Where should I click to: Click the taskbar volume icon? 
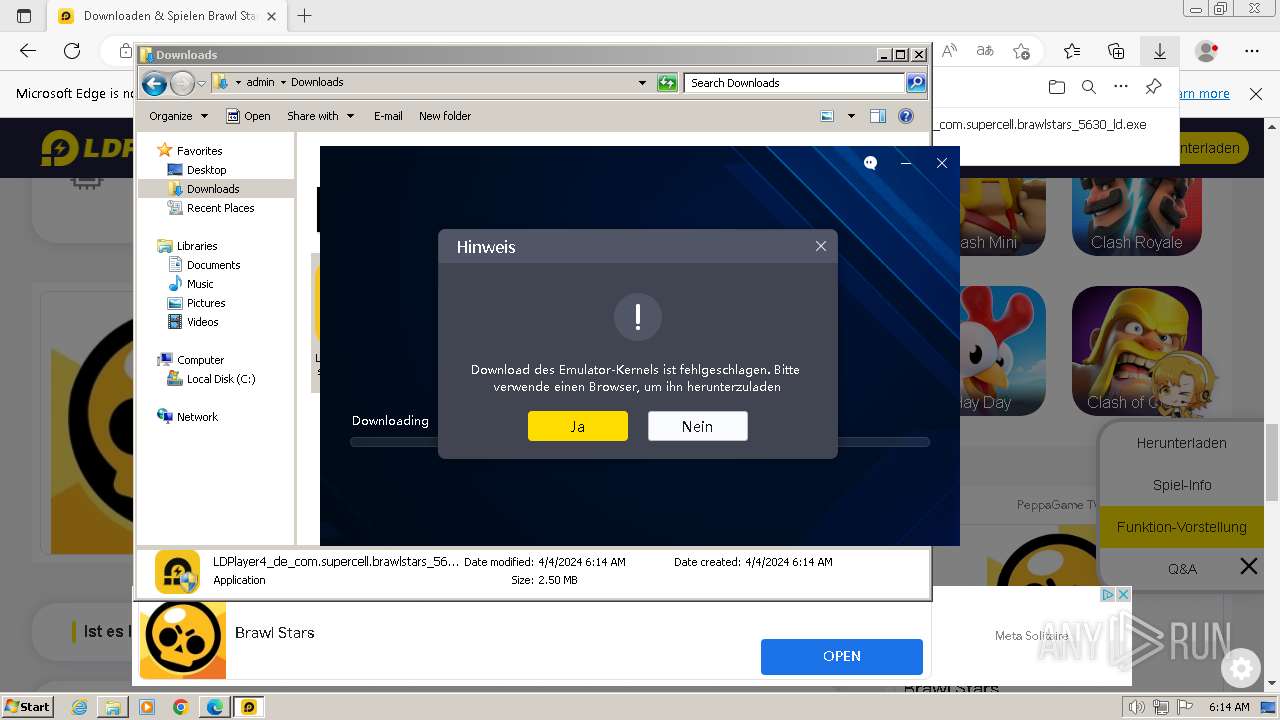(x=1137, y=707)
